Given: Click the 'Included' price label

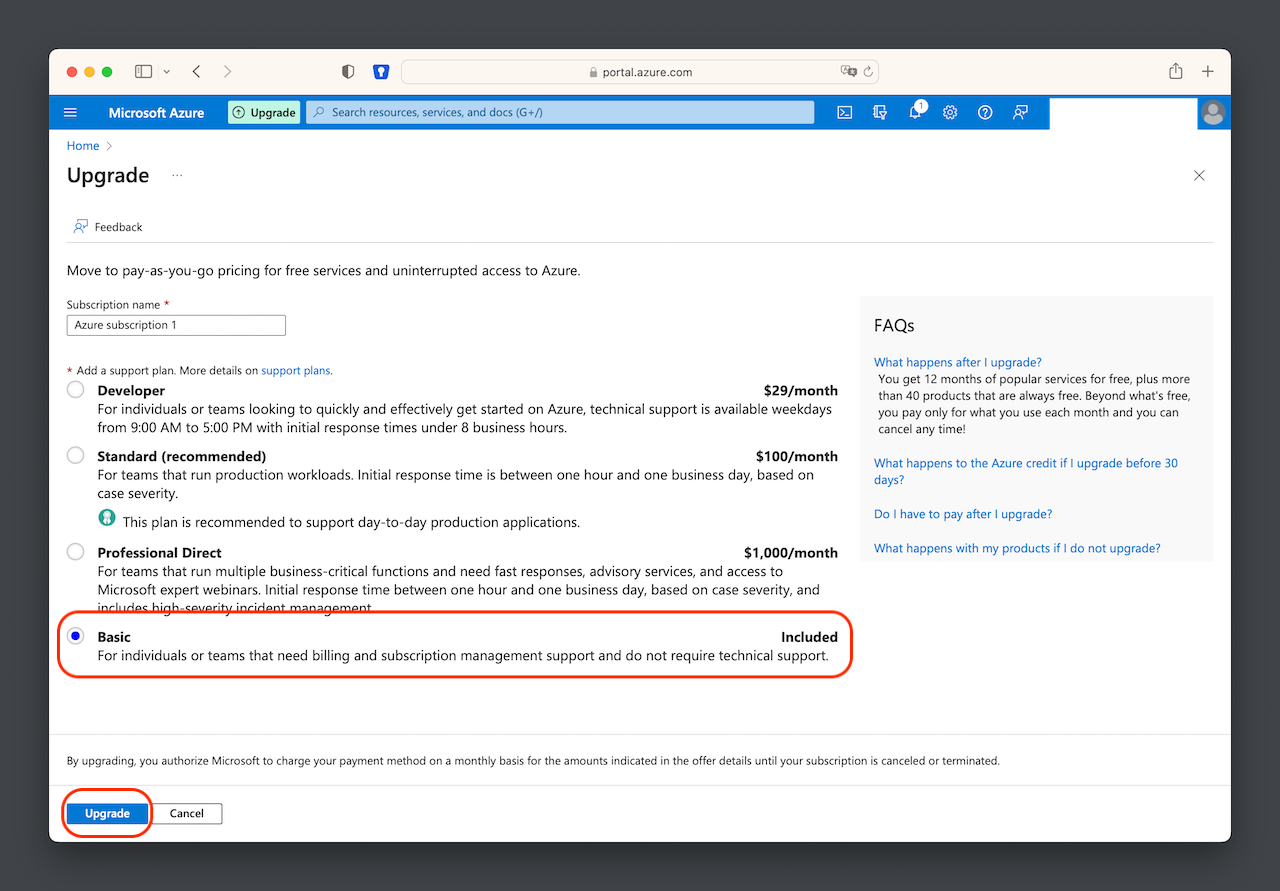Looking at the screenshot, I should [x=809, y=637].
